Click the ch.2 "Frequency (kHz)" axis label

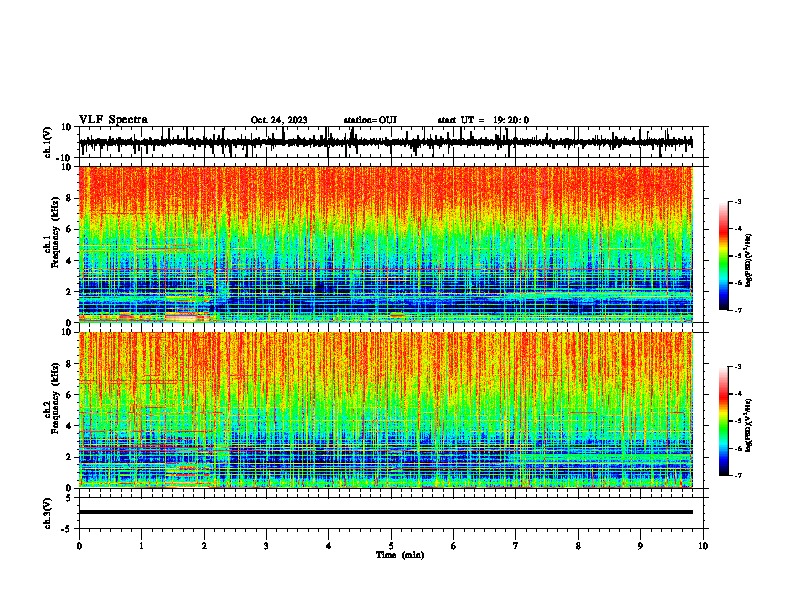[56, 398]
